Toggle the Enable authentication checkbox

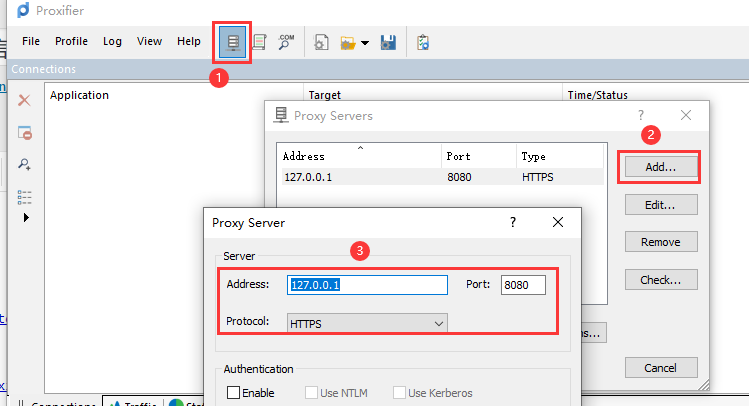pos(233,393)
